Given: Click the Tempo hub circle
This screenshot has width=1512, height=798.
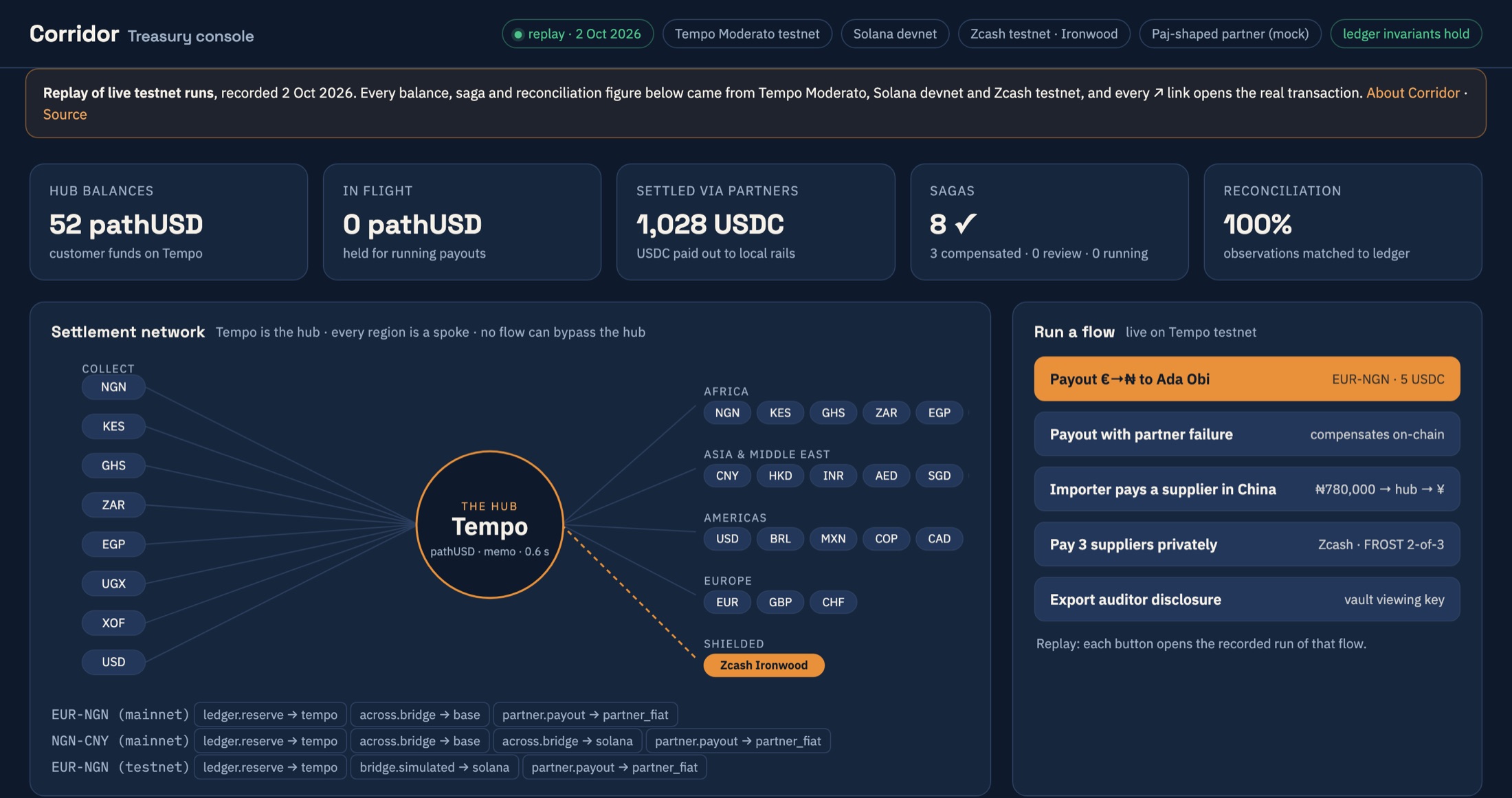Looking at the screenshot, I should (x=490, y=524).
